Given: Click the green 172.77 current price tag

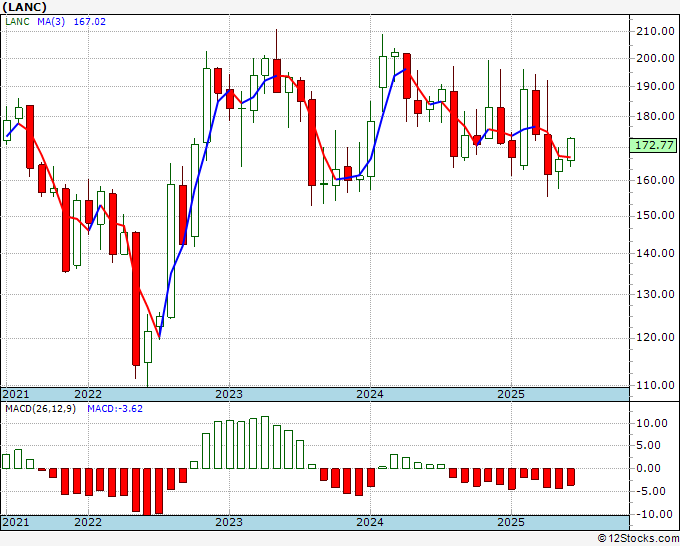Looking at the screenshot, I should 653,145.
